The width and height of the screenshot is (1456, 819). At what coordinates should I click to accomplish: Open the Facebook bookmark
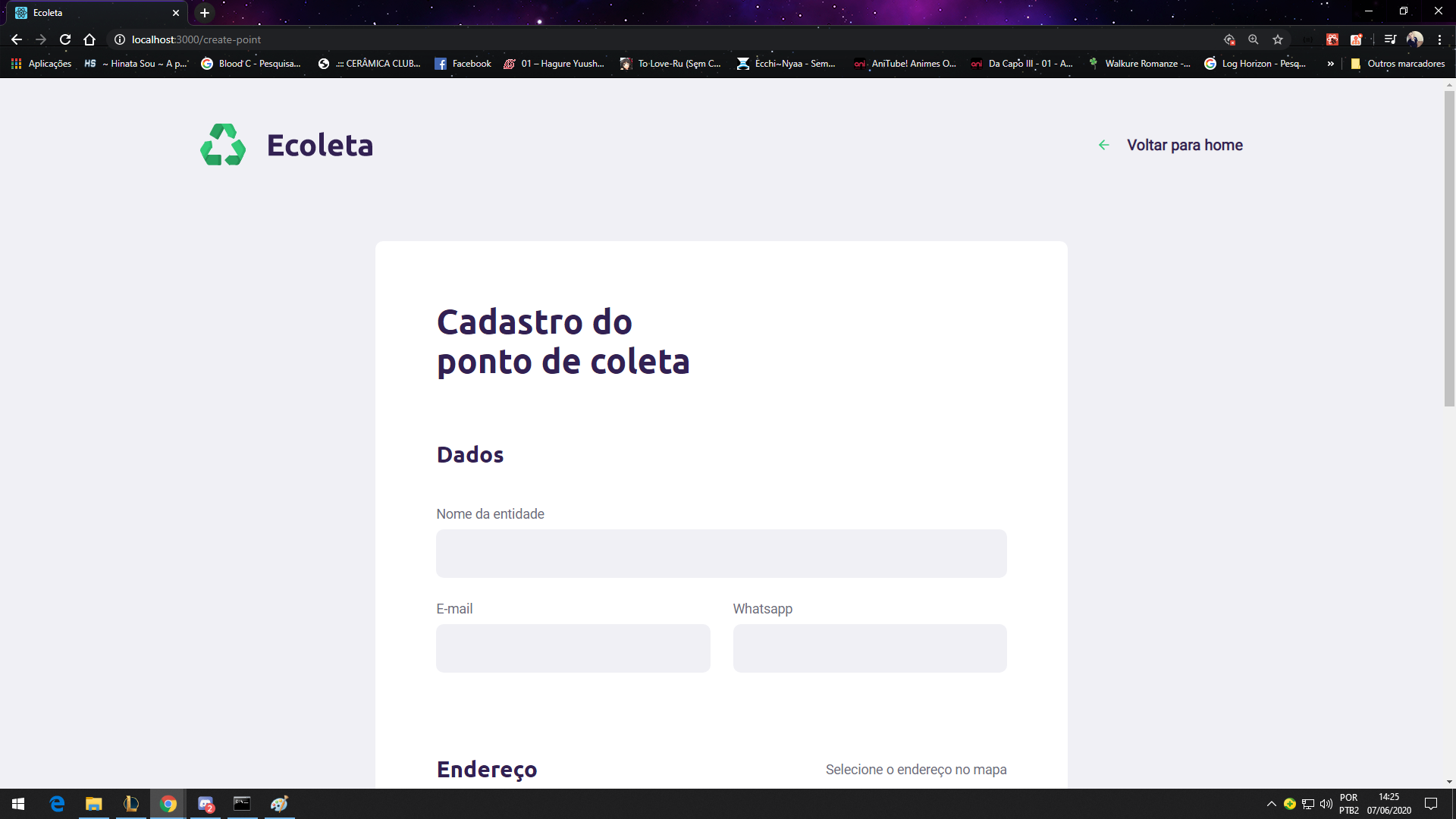tap(463, 64)
